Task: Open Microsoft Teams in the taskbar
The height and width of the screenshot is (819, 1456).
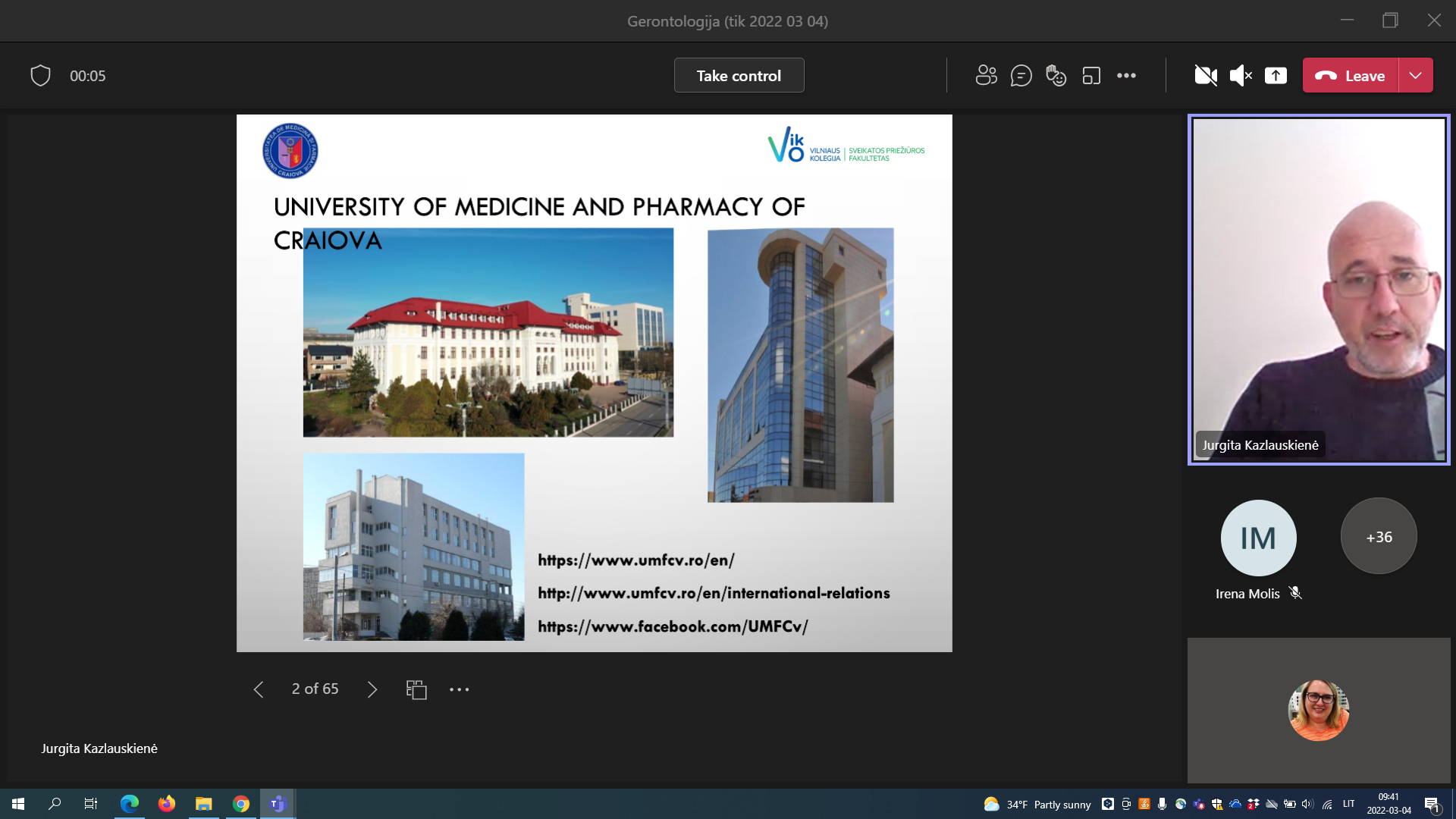Action: pyautogui.click(x=278, y=804)
